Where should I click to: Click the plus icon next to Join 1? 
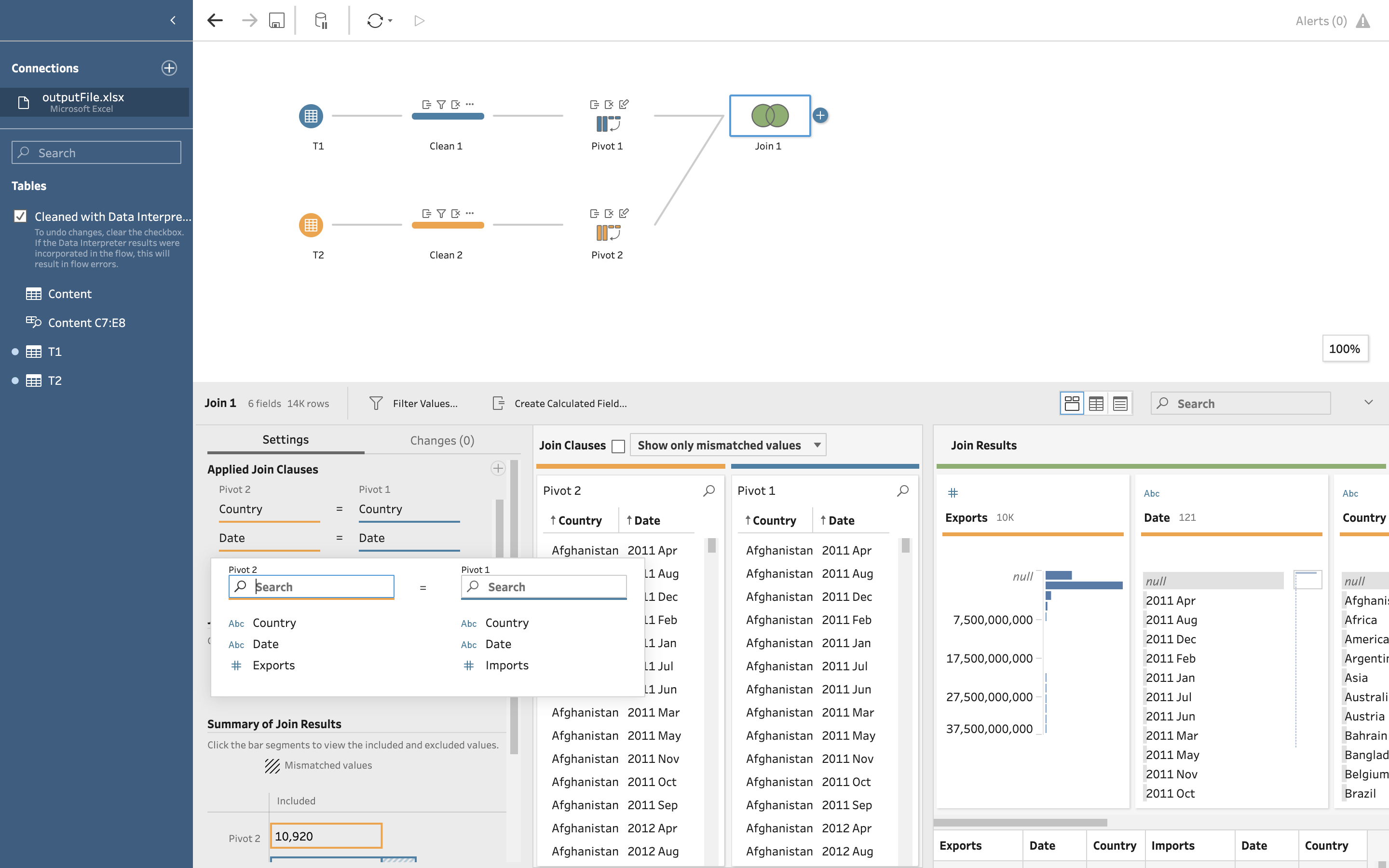pos(820,115)
